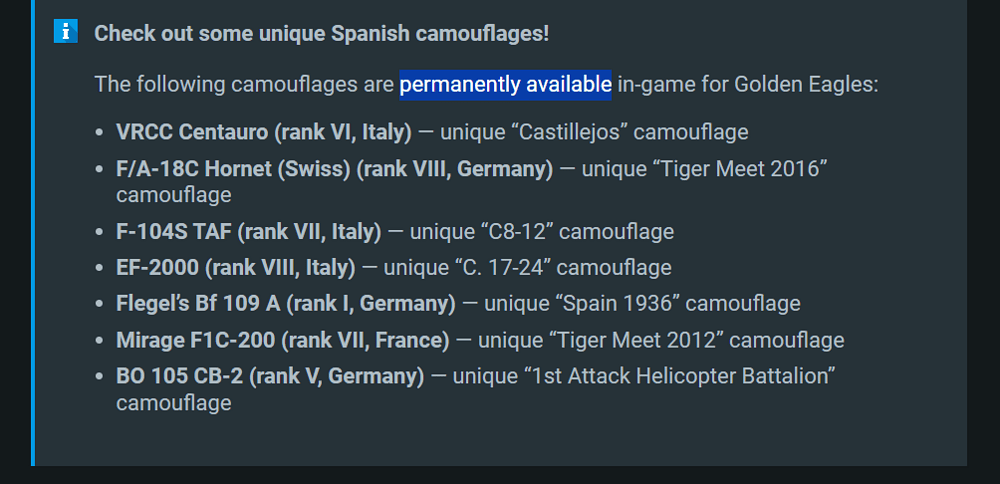The width and height of the screenshot is (1000, 484).
Task: Click the bullet point before VRCC Centauro
Action: click(99, 133)
